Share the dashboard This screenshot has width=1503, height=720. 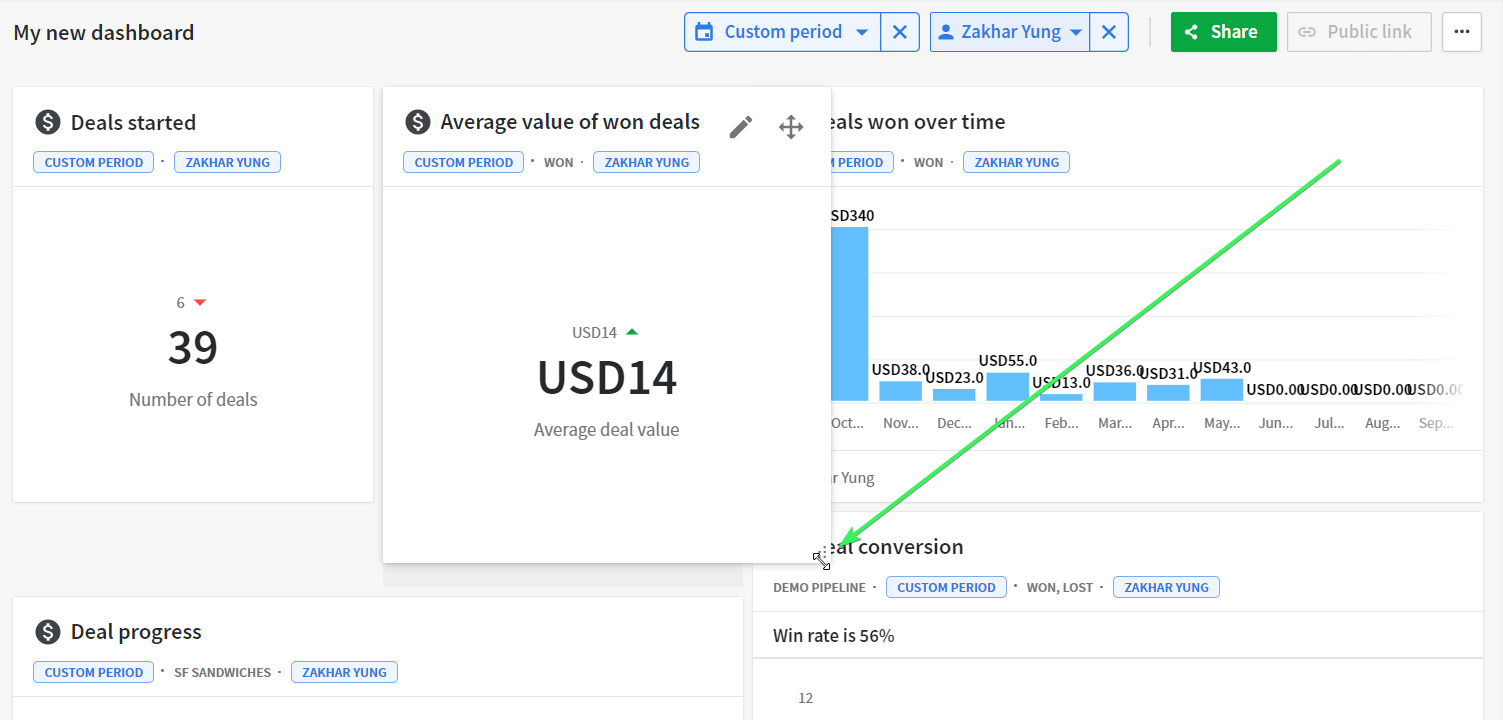point(1224,32)
